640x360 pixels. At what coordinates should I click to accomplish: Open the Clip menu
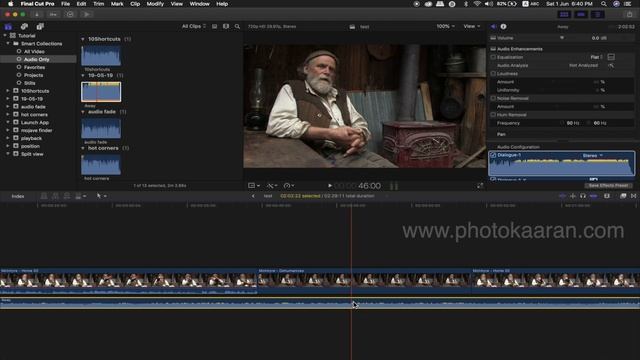pos(135,4)
